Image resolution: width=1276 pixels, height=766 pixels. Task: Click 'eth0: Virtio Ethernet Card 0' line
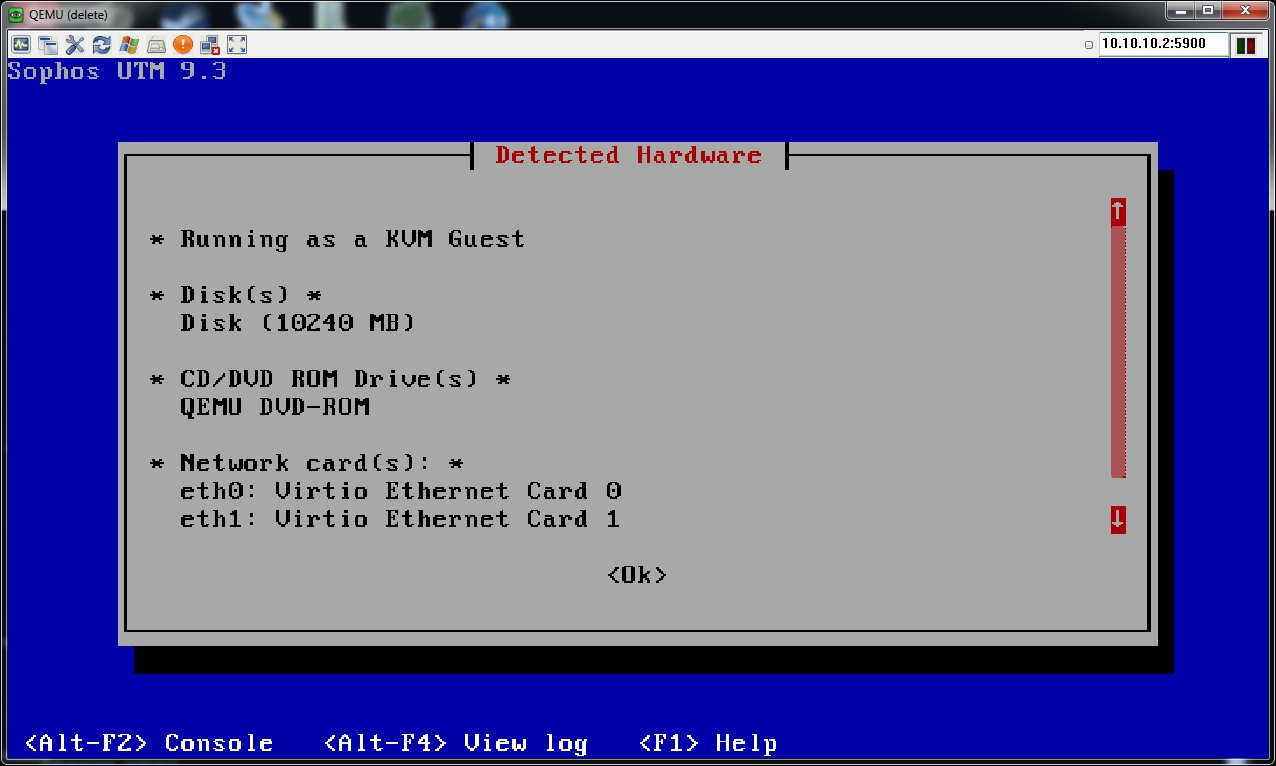point(401,491)
